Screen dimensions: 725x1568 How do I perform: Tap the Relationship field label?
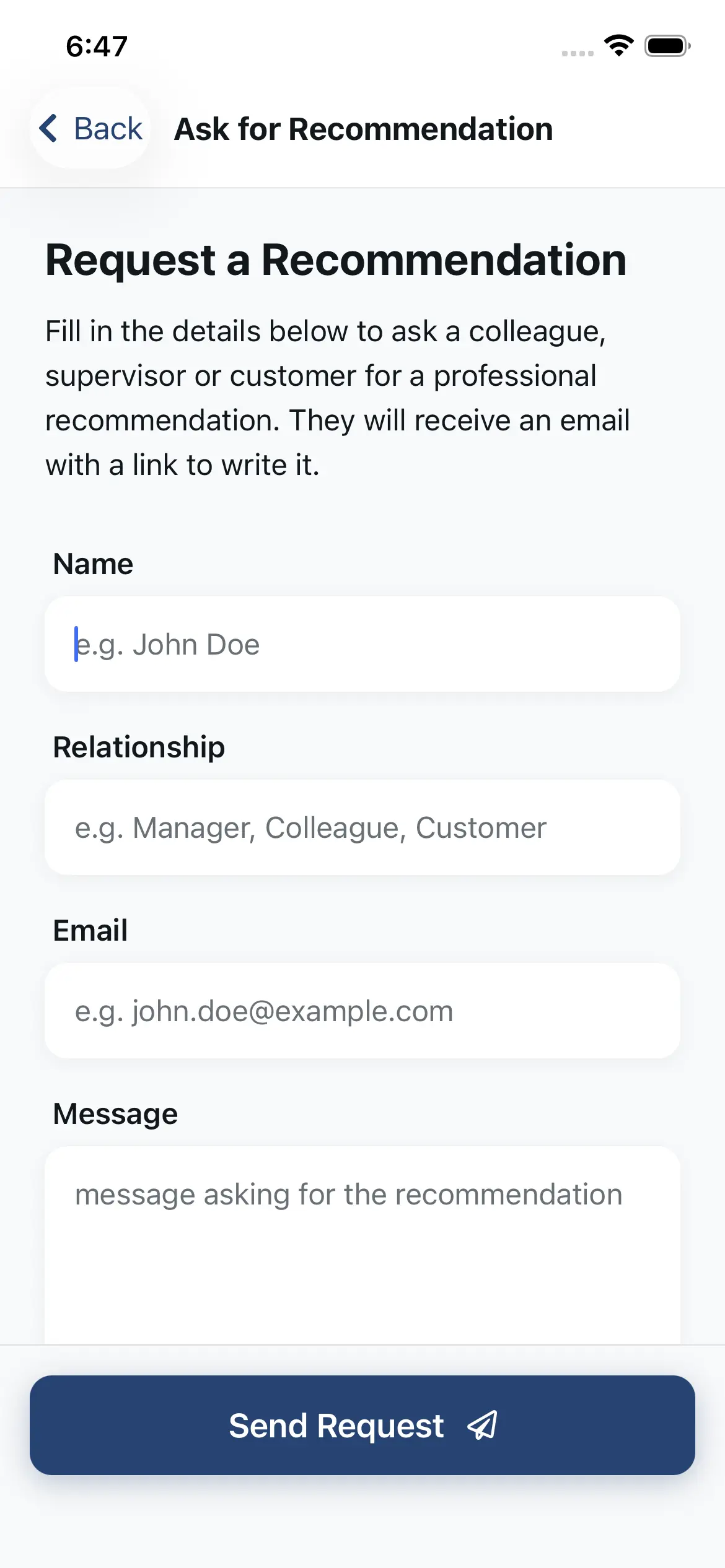139,747
